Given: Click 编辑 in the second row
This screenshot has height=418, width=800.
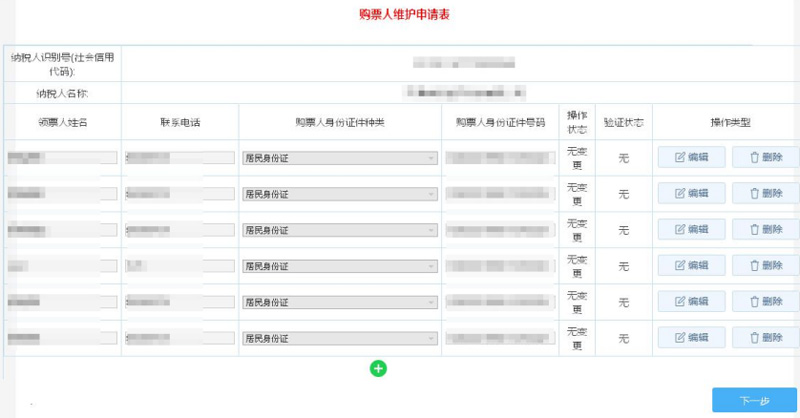Looking at the screenshot, I should [691, 193].
